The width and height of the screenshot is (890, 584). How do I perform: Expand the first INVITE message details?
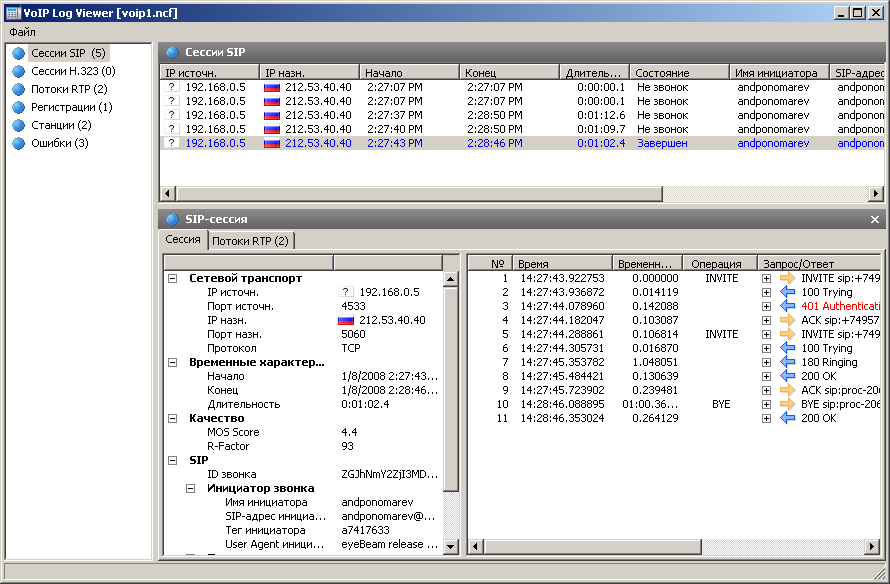pos(766,279)
